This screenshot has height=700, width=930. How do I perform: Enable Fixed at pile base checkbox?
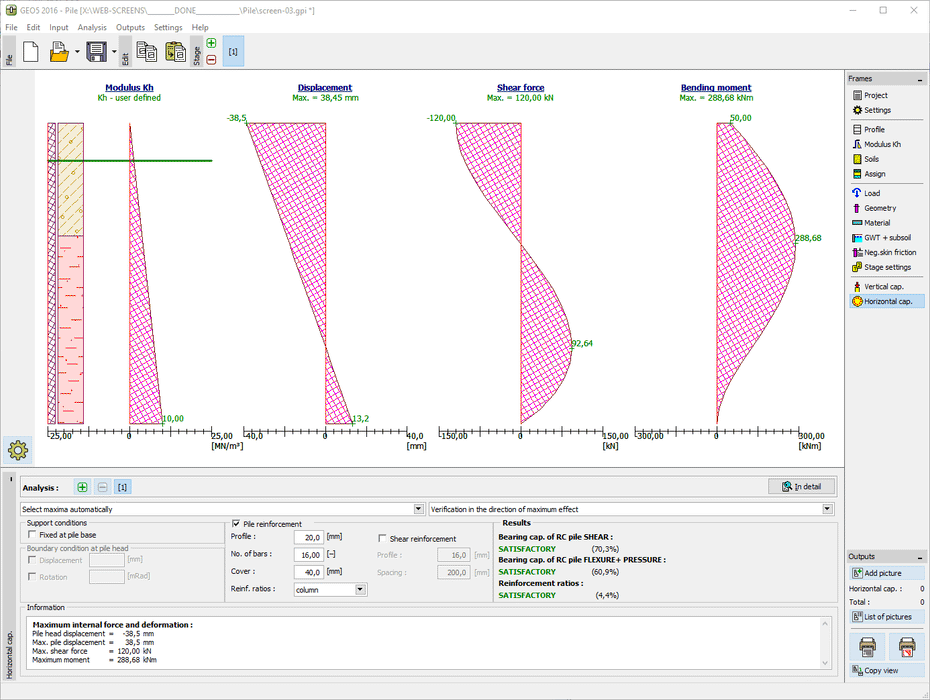(33, 535)
